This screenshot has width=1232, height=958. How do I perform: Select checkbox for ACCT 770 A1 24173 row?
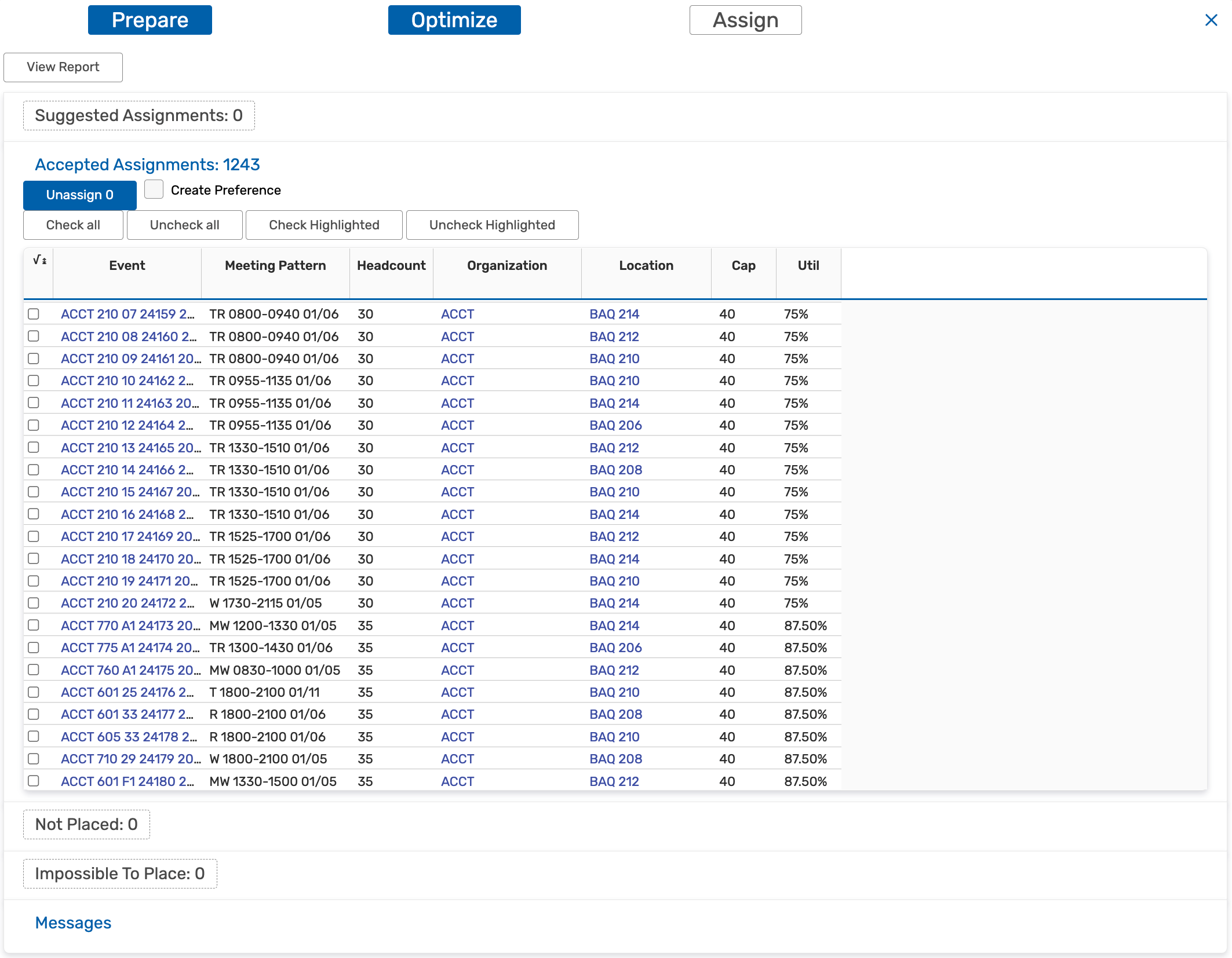tap(34, 626)
